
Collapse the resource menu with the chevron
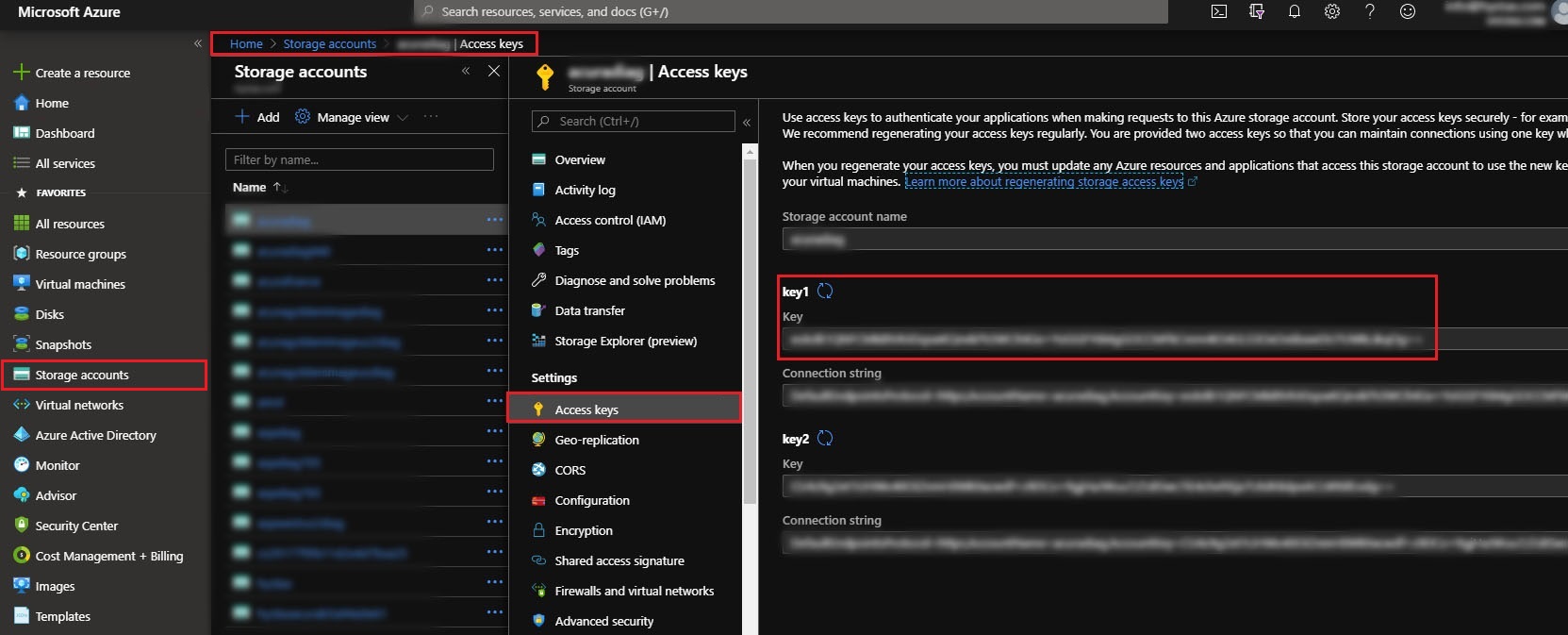tap(747, 122)
